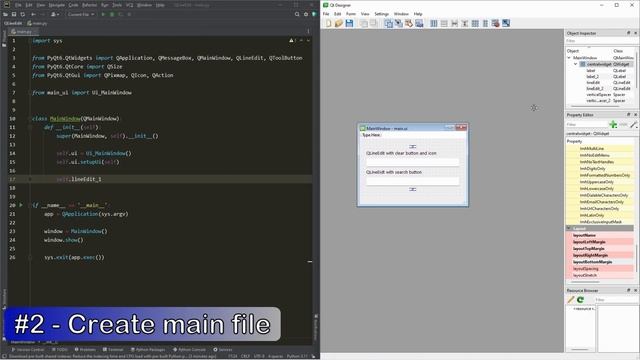Viewport: 640px width, 360px height.
Task: Click Object Inspector filter field
Action: (601, 41)
